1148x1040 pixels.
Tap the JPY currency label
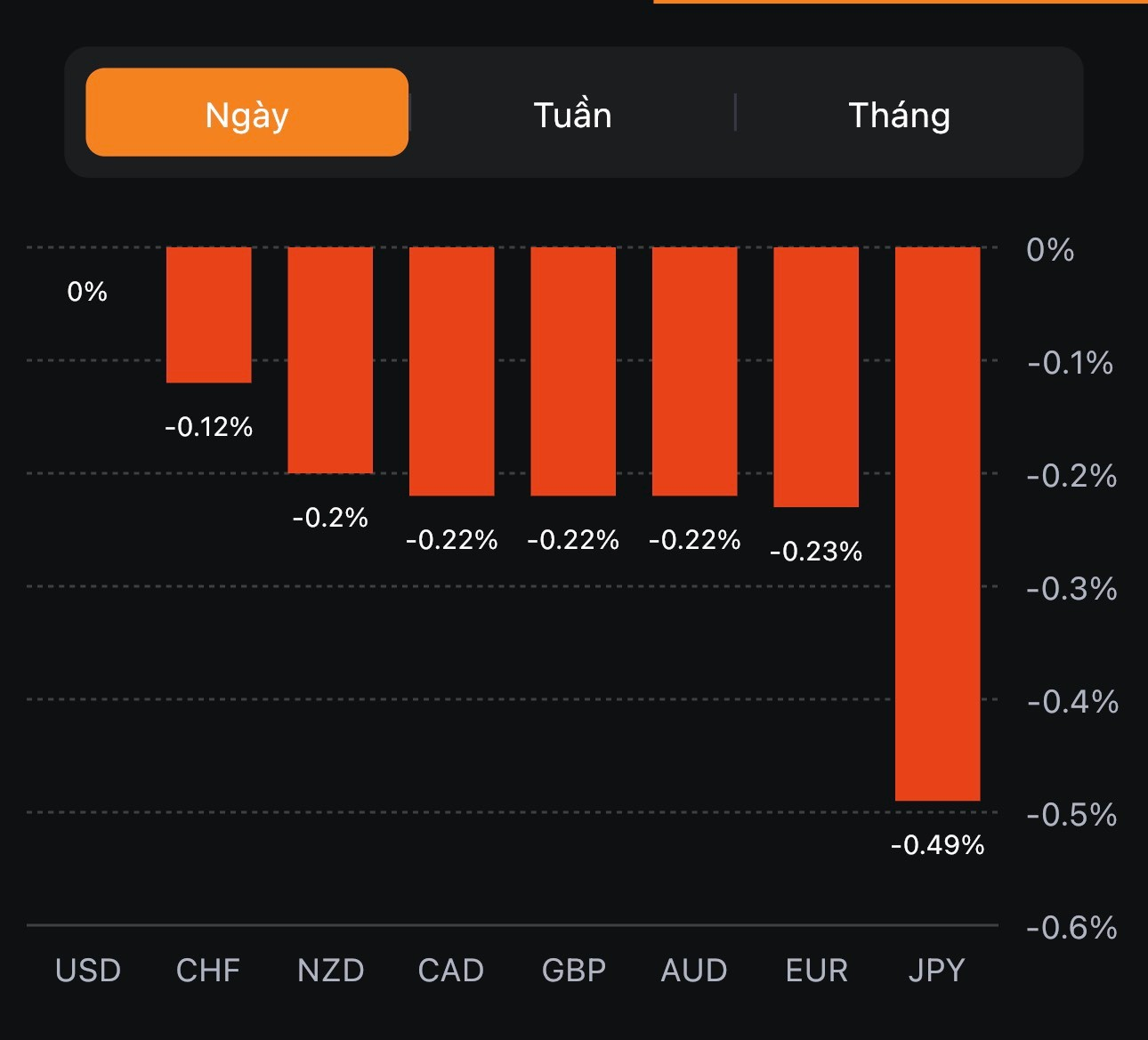click(x=936, y=970)
